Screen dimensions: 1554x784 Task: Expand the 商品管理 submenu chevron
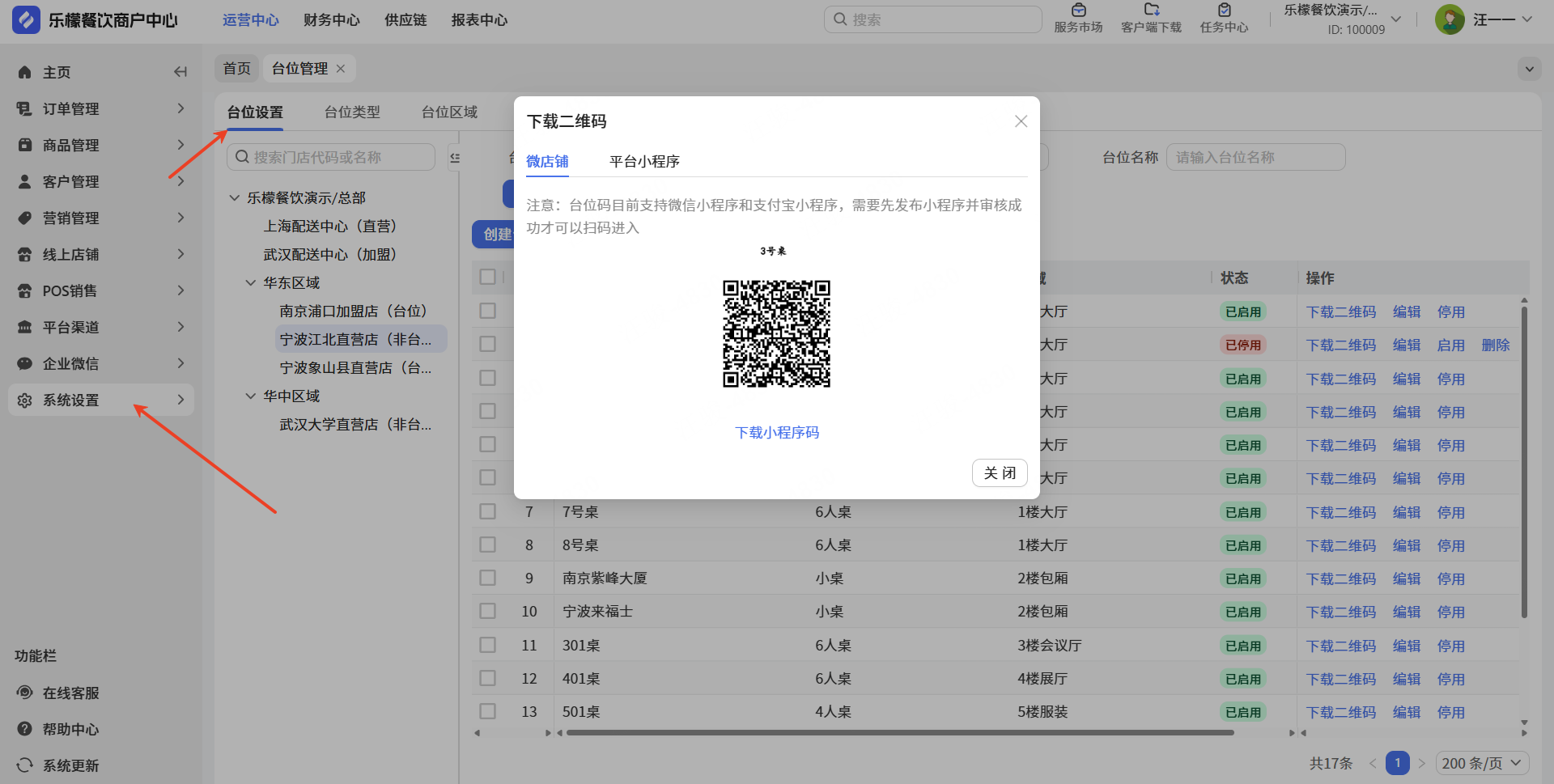(x=180, y=145)
